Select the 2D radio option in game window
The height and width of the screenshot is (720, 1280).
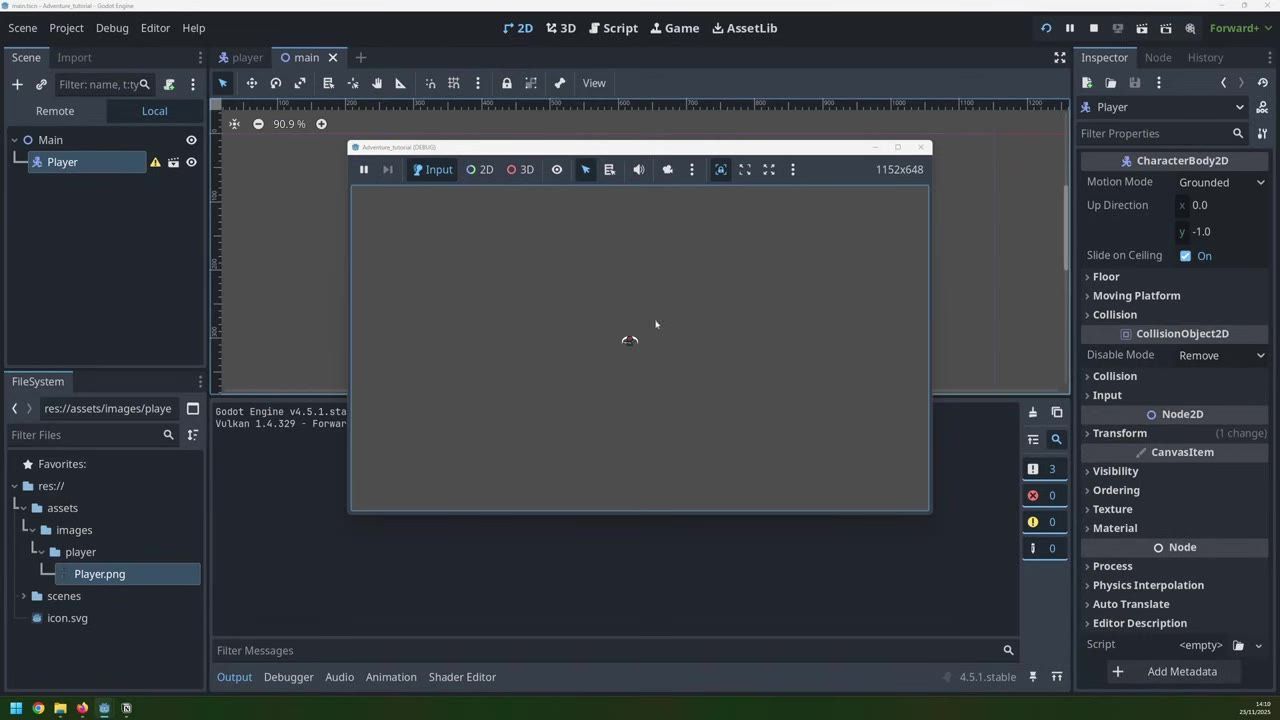tap(480, 170)
